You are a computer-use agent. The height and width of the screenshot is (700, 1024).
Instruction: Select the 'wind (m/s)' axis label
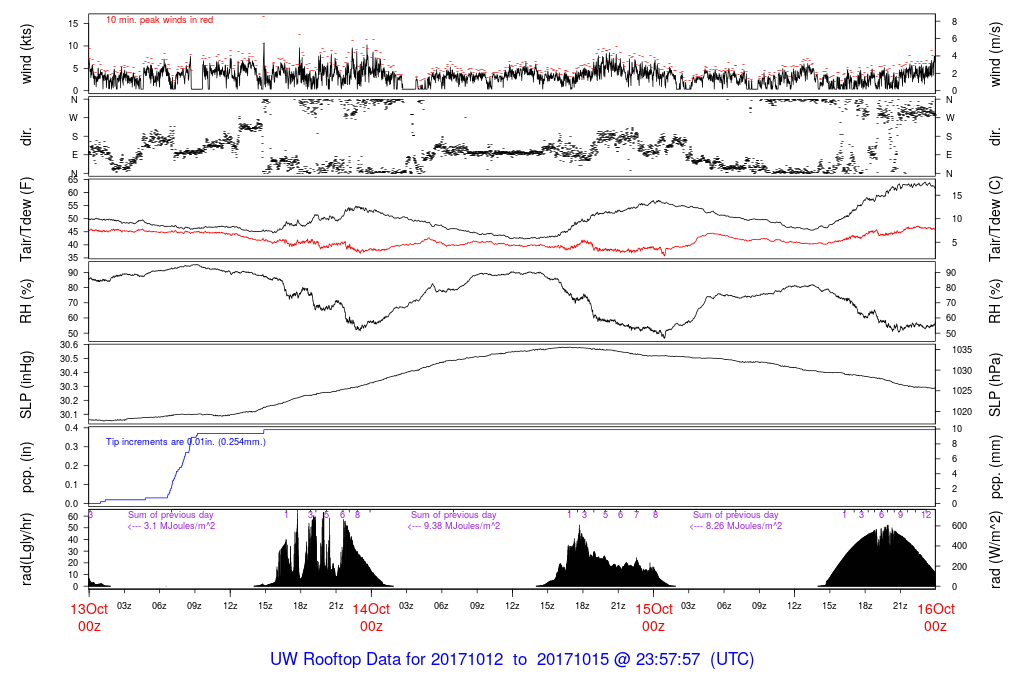pyautogui.click(x=995, y=54)
